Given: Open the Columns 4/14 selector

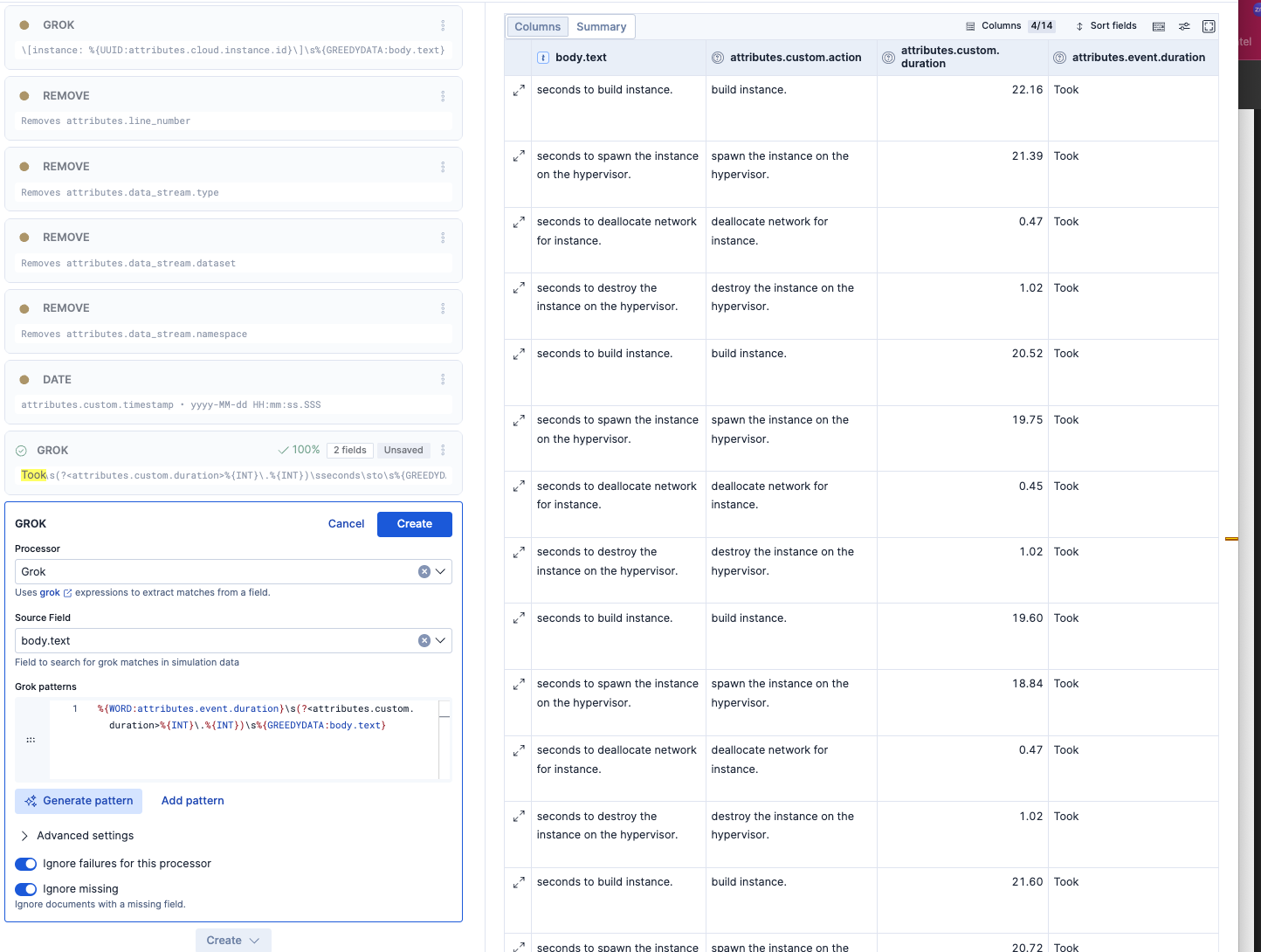Looking at the screenshot, I should (x=1010, y=26).
